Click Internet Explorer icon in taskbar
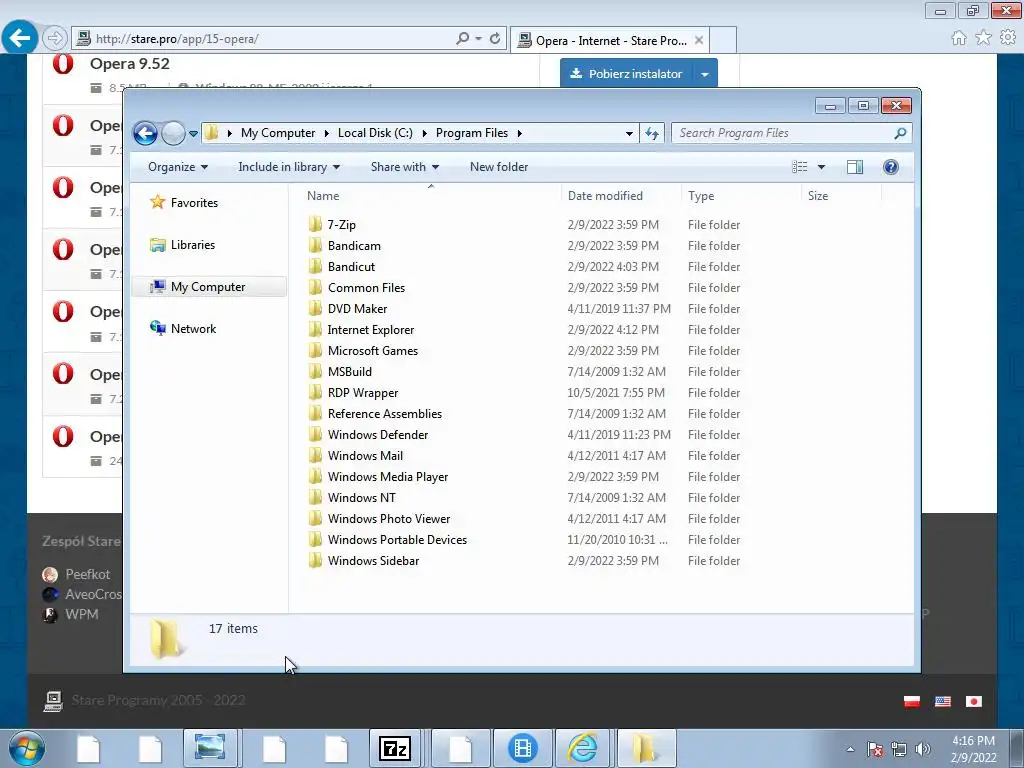1024x768 pixels. tap(583, 748)
